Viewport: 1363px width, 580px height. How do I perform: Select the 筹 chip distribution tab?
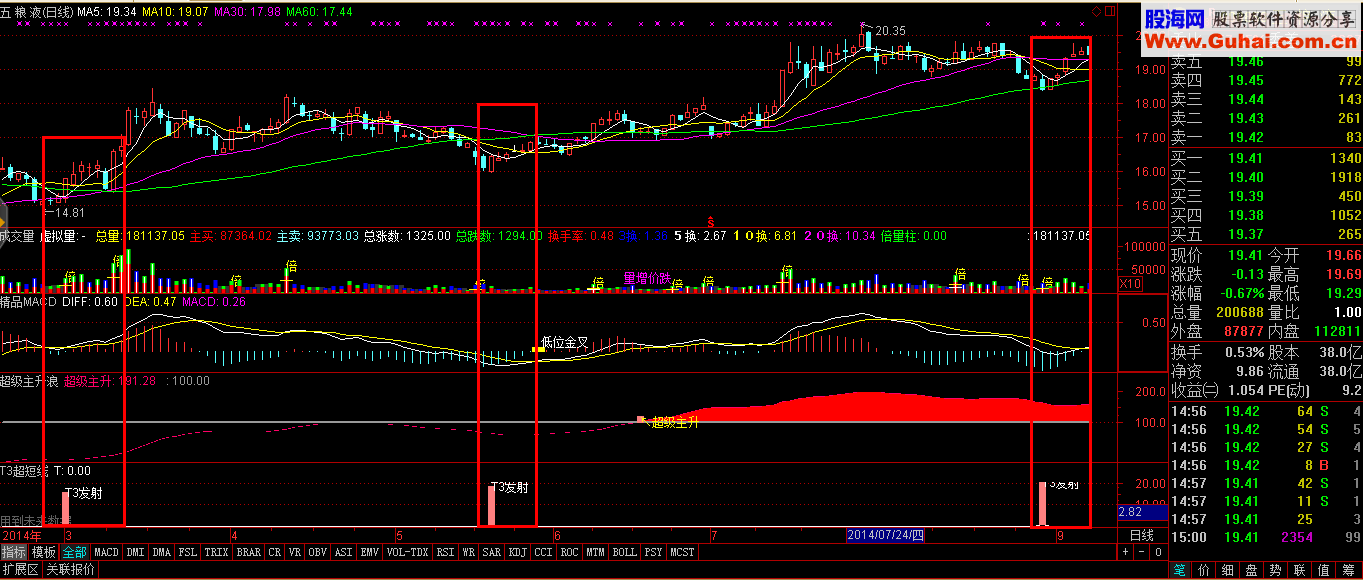click(1351, 570)
